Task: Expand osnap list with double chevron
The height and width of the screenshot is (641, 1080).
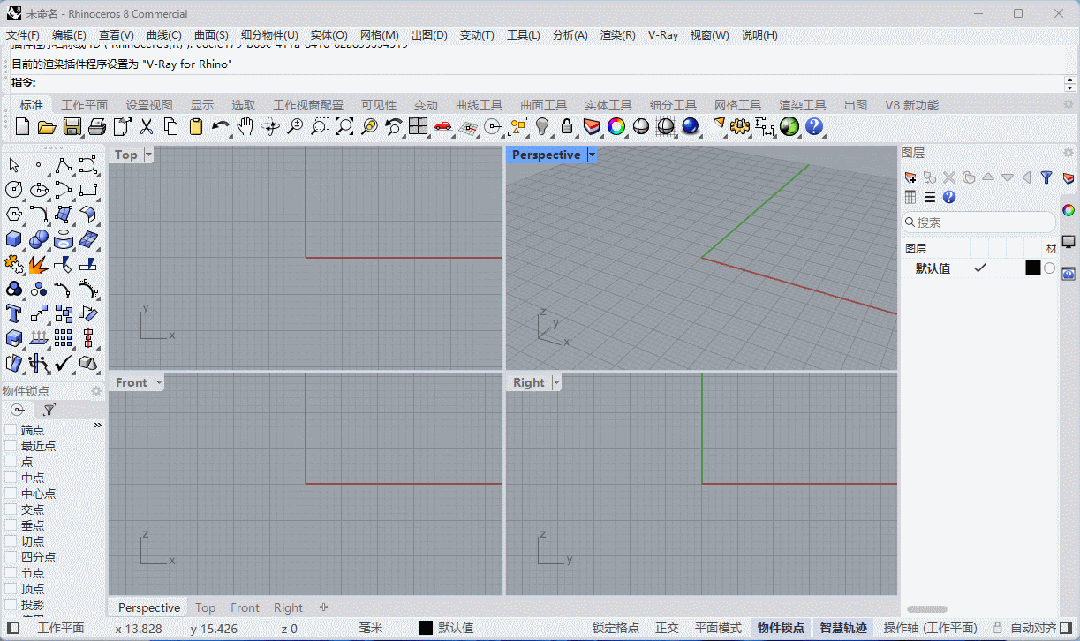Action: (98, 425)
